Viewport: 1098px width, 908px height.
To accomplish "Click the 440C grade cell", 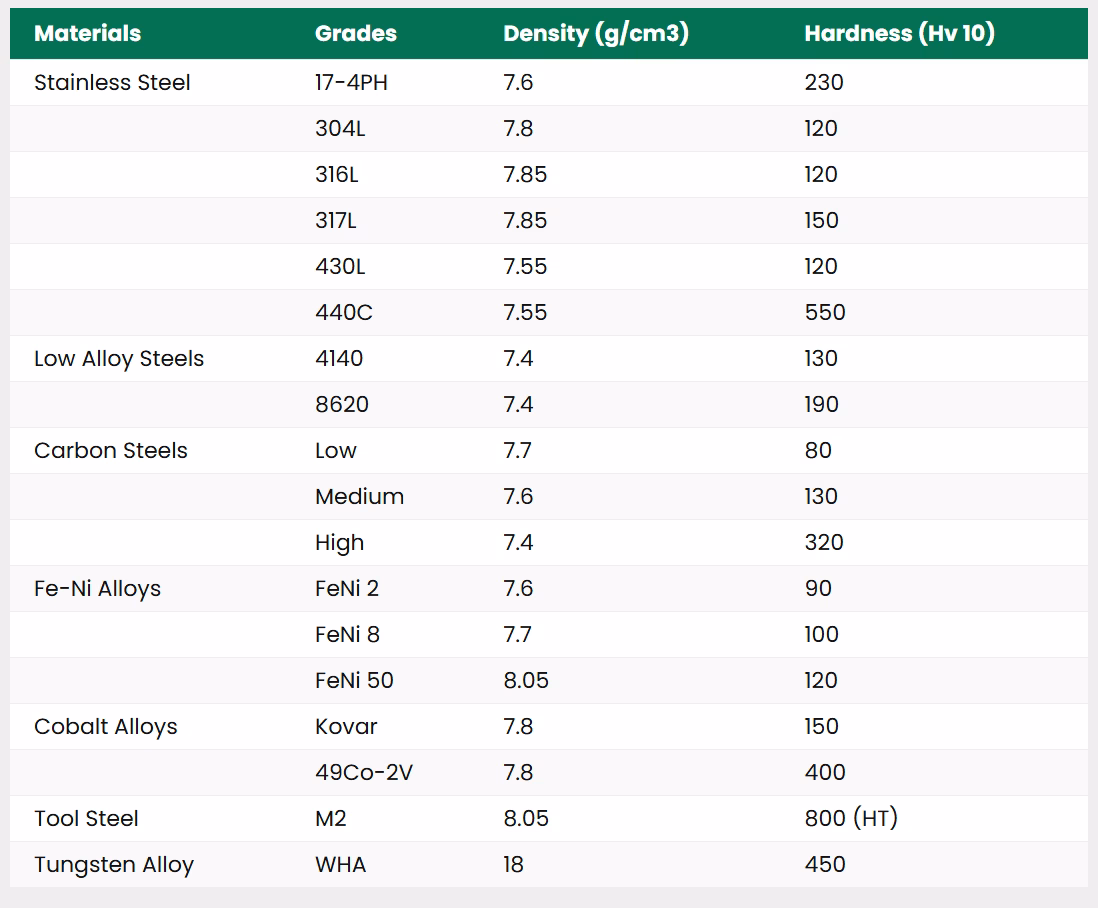I will pyautogui.click(x=343, y=313).
